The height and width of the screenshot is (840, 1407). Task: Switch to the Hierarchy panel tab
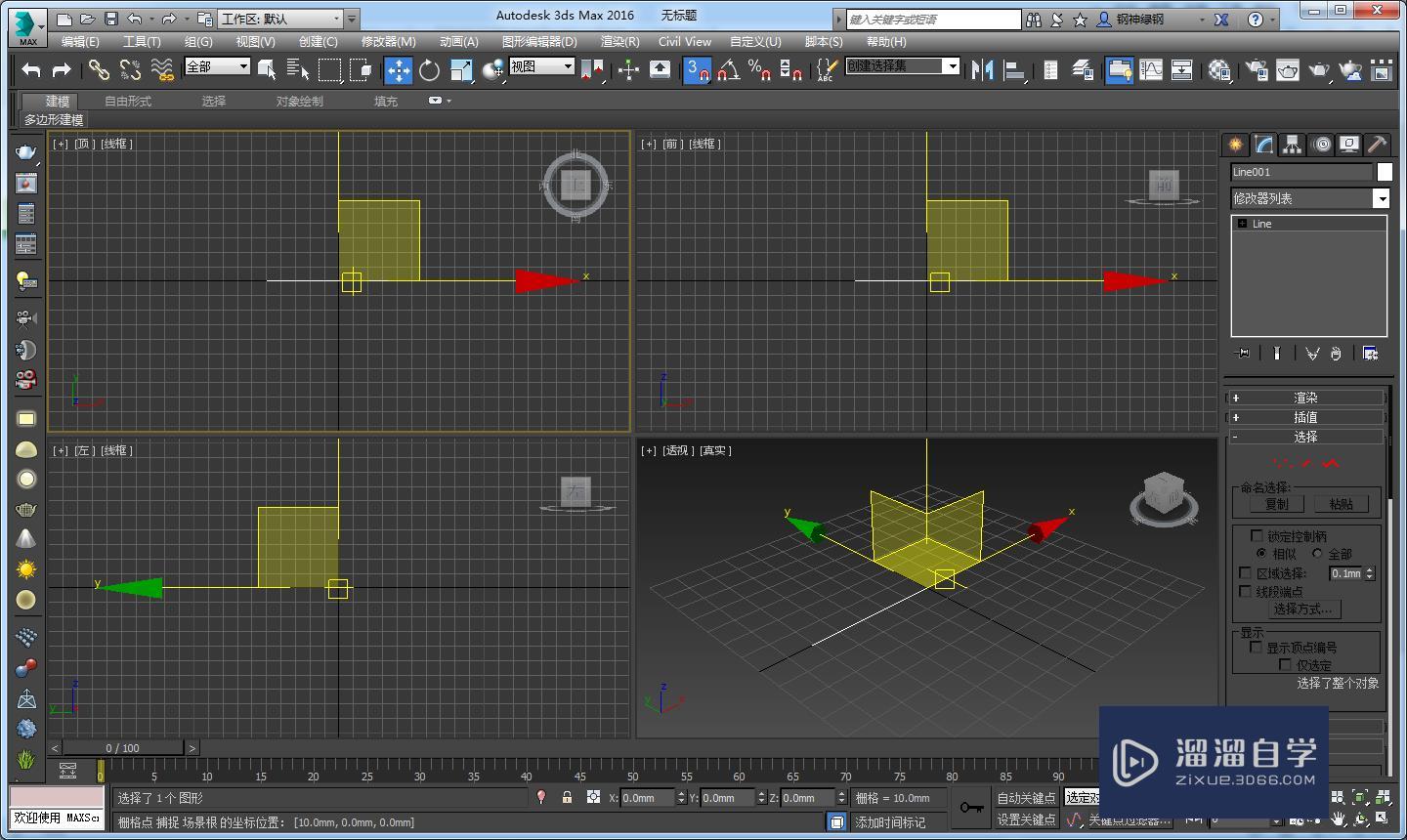coord(1292,145)
